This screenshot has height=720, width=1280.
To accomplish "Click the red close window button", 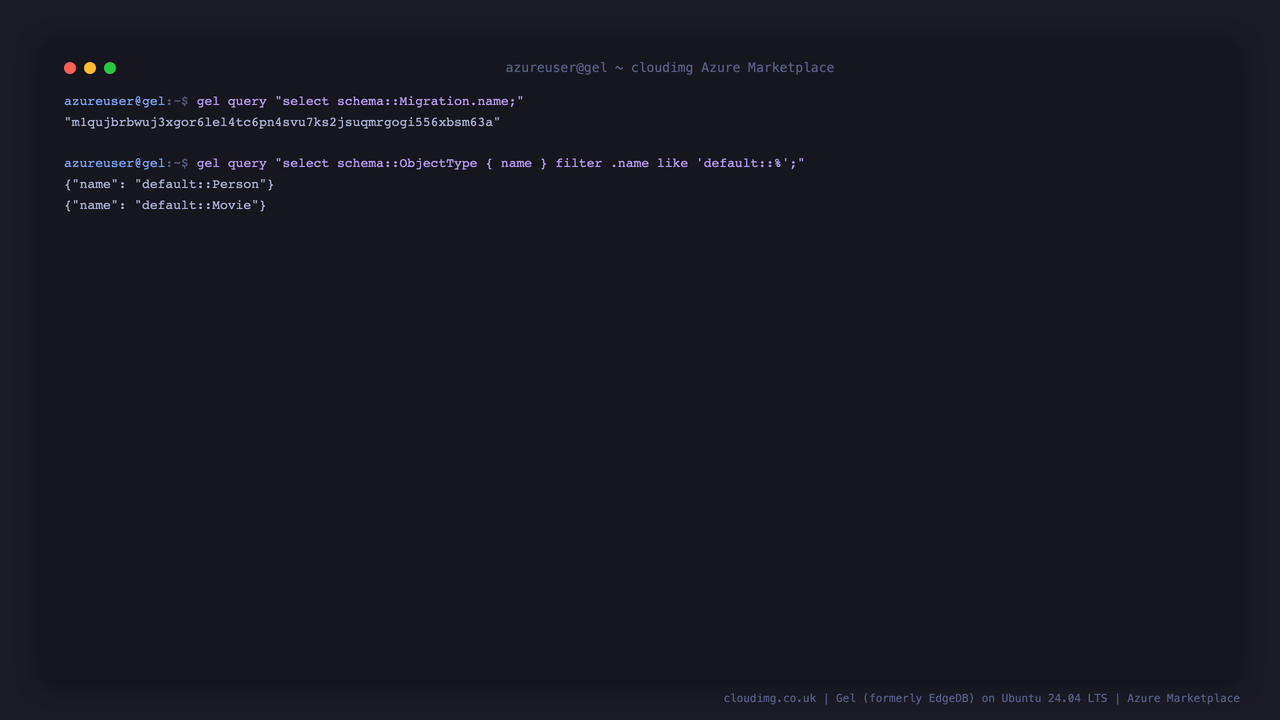I will (x=70, y=68).
